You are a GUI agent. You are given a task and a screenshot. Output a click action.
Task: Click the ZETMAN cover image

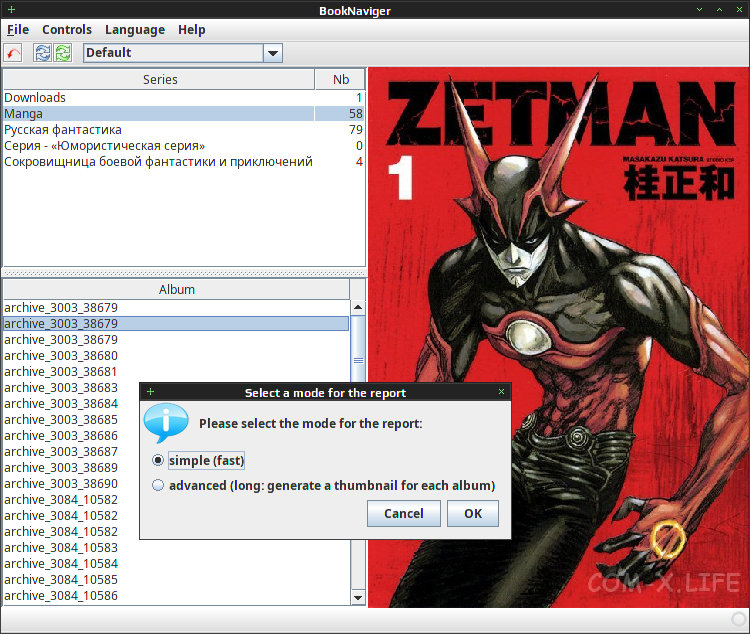[x=558, y=338]
